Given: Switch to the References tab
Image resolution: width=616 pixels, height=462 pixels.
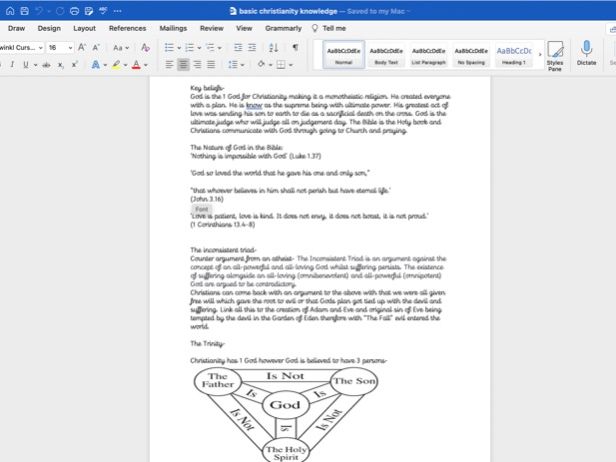Looking at the screenshot, I should [x=127, y=28].
